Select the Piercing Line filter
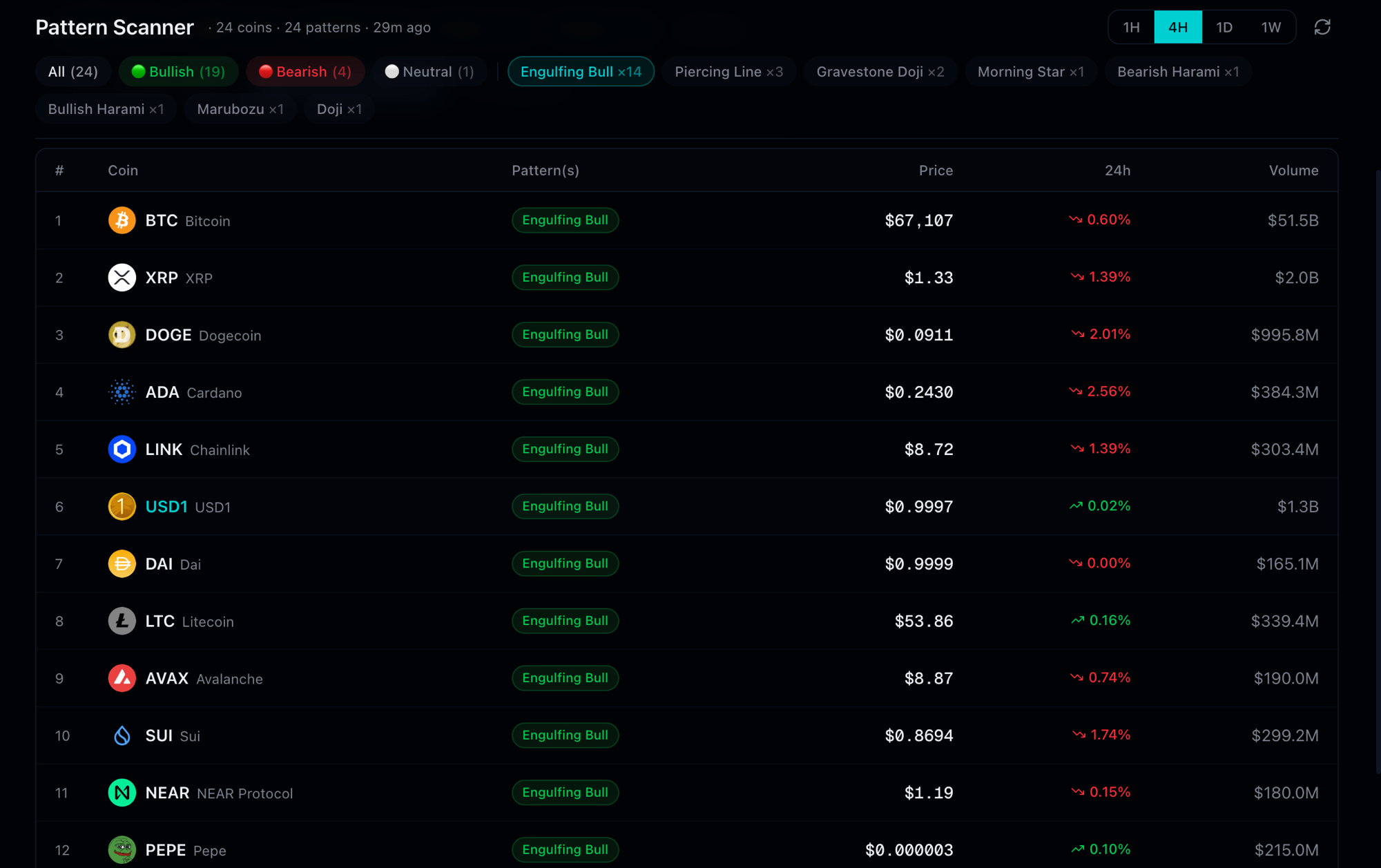 (x=728, y=71)
